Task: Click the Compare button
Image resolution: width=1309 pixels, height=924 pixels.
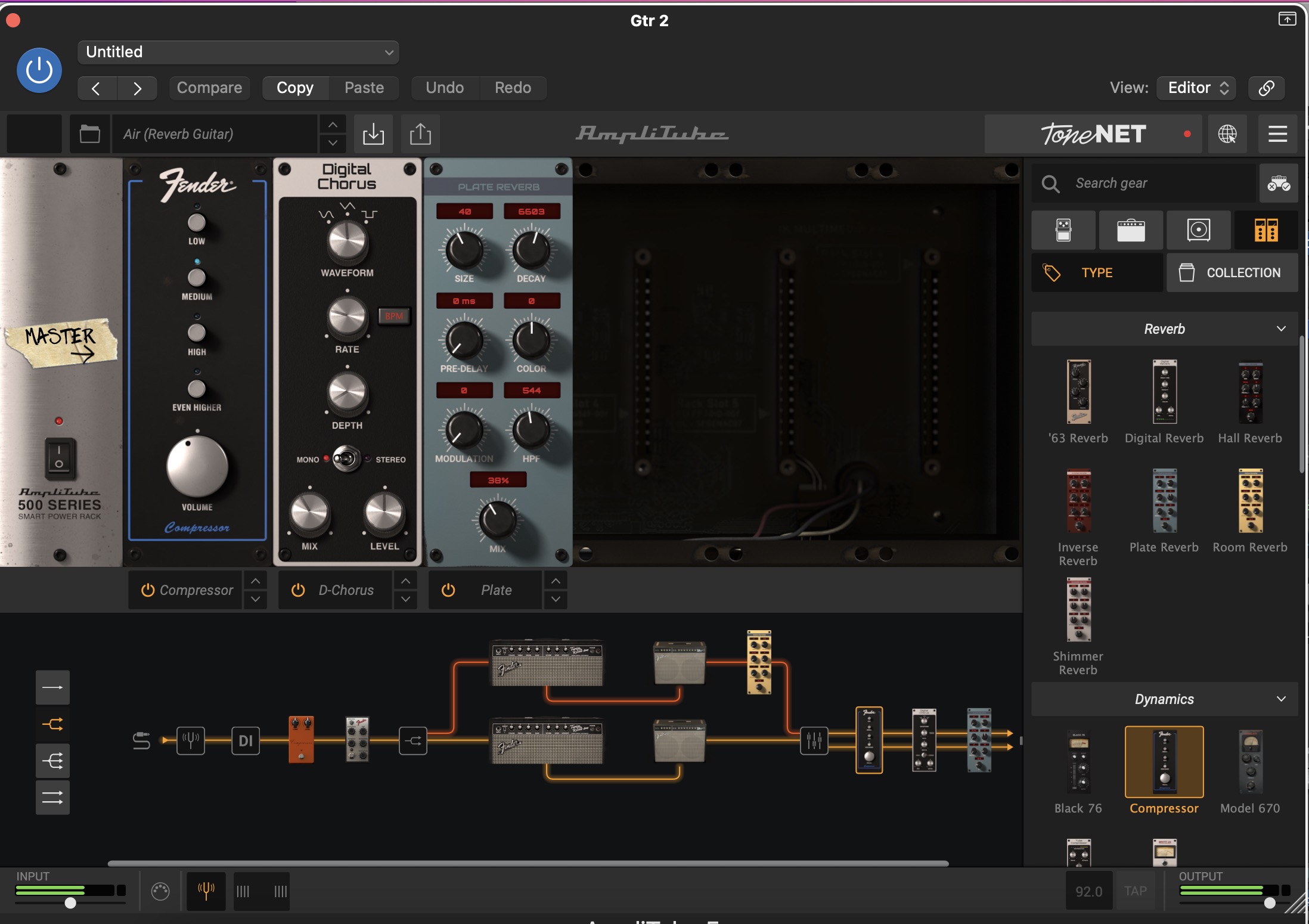Action: (x=209, y=88)
